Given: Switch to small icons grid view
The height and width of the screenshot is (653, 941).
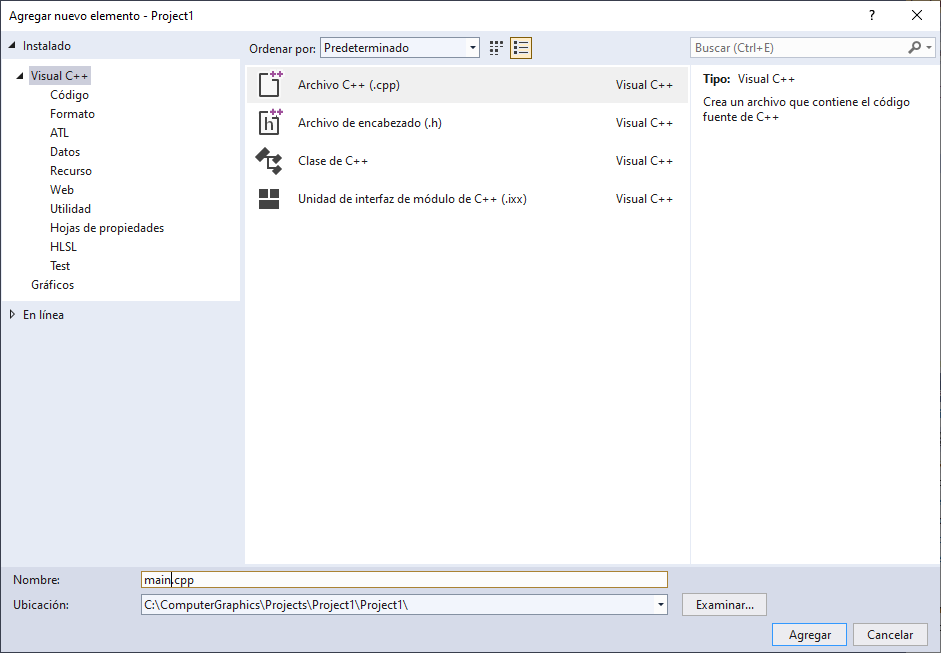Looking at the screenshot, I should click(x=497, y=48).
